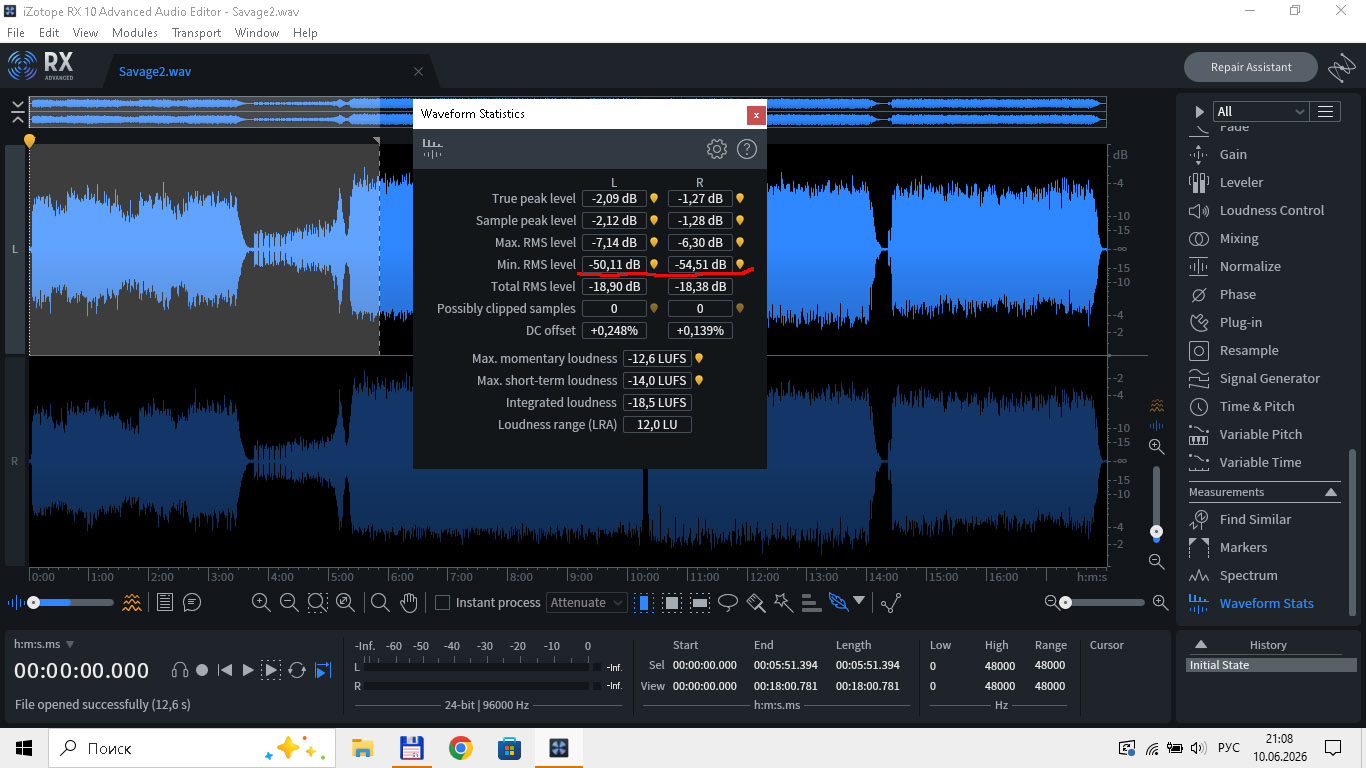Select the Zoom magnifier tool
The height and width of the screenshot is (768, 1366).
coord(380,602)
